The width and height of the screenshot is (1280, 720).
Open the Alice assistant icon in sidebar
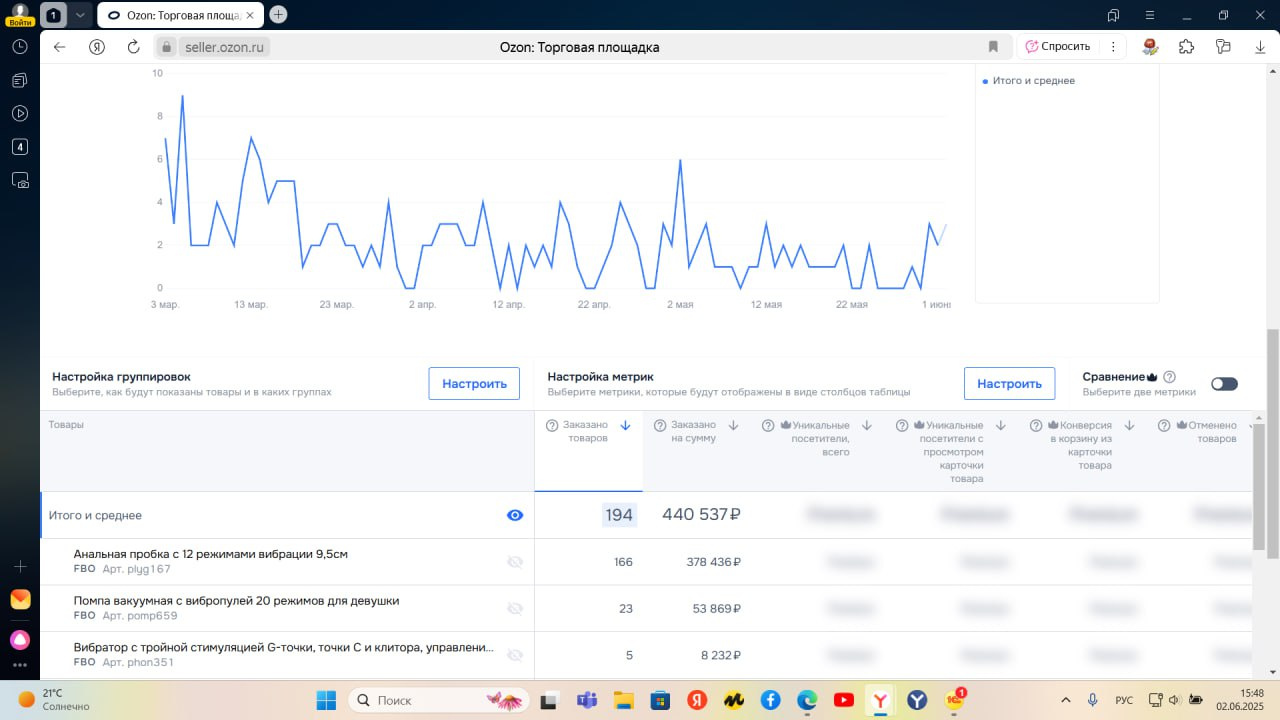pyautogui.click(x=20, y=639)
